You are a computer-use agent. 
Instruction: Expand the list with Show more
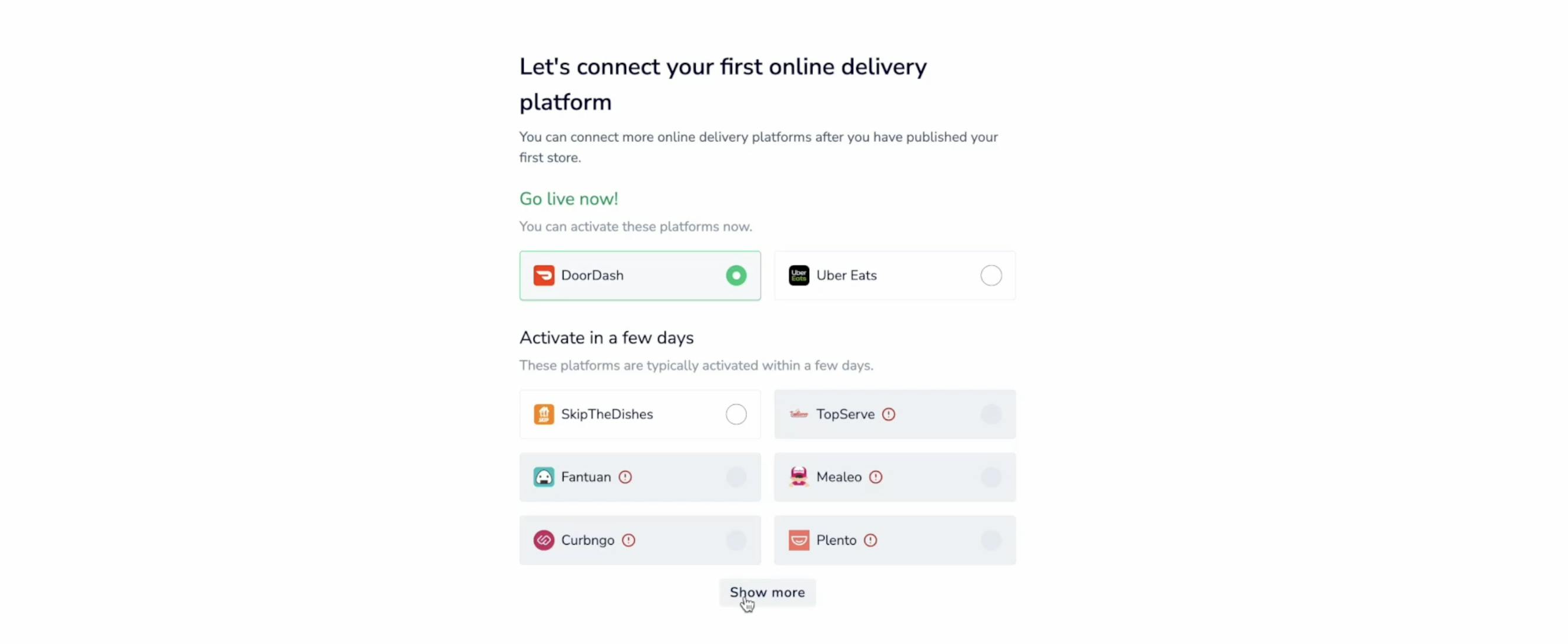click(x=766, y=592)
